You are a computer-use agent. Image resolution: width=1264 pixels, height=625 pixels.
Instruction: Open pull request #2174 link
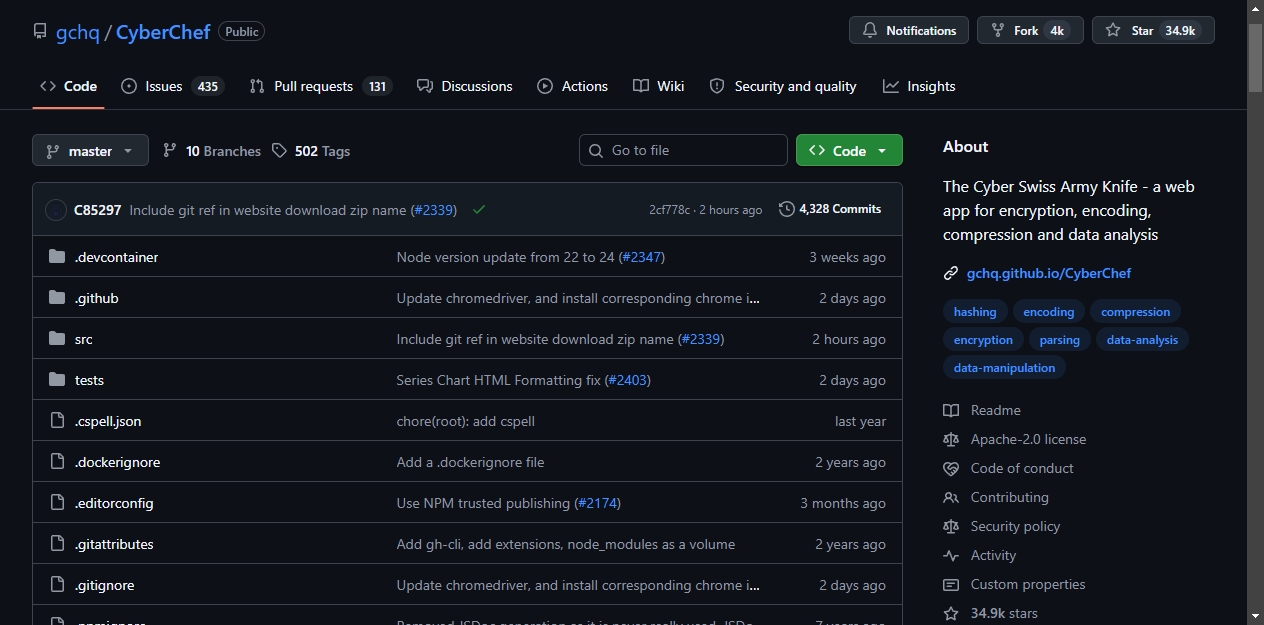coord(597,503)
